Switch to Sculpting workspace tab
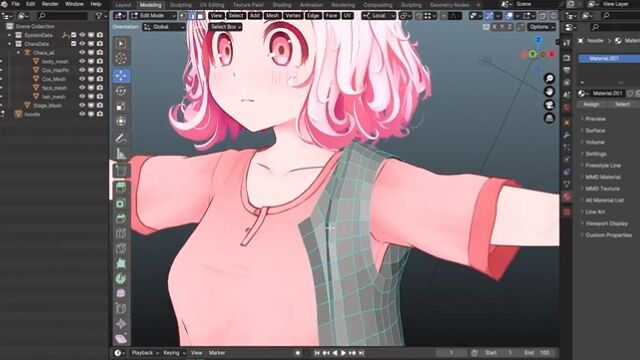The height and width of the screenshot is (360, 640). [x=180, y=5]
